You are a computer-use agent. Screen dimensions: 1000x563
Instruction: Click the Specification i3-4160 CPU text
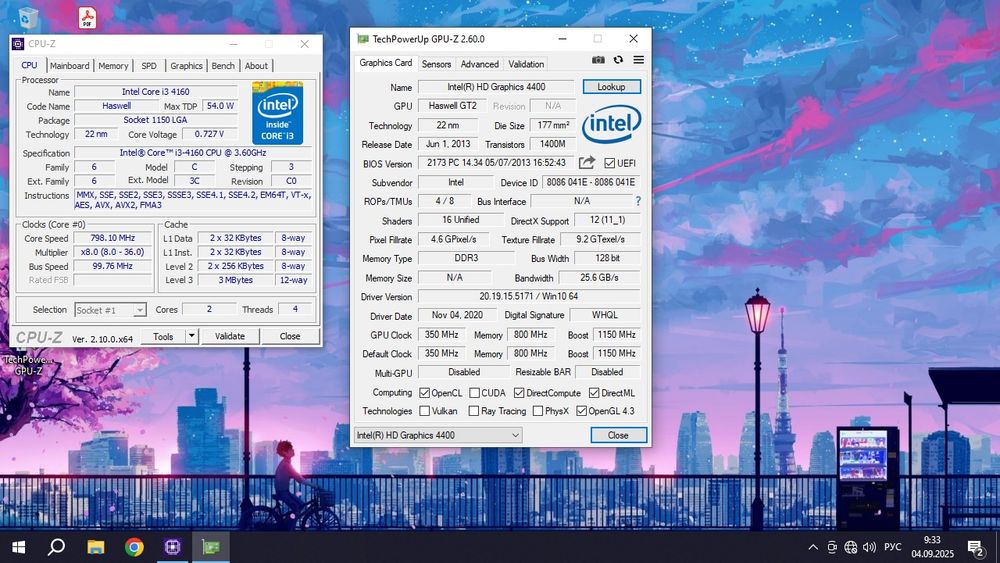coord(193,152)
